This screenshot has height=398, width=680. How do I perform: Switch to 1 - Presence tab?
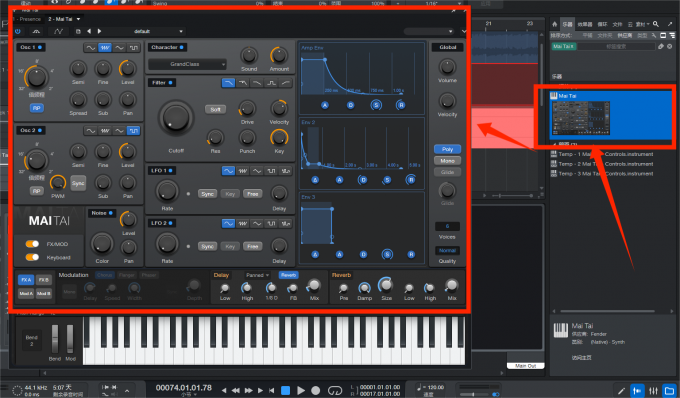pos(29,19)
